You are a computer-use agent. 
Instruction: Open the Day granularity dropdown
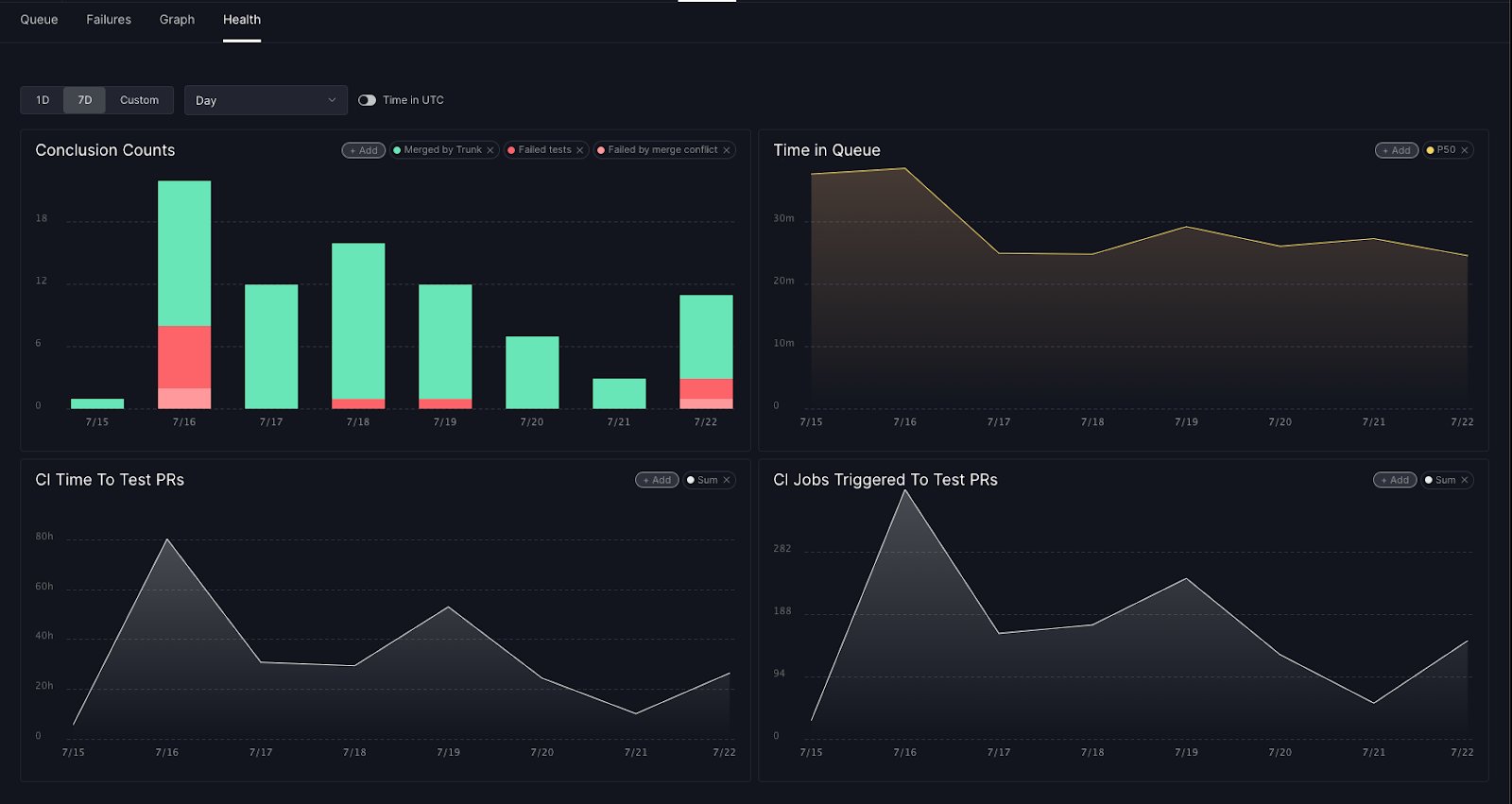tap(266, 100)
